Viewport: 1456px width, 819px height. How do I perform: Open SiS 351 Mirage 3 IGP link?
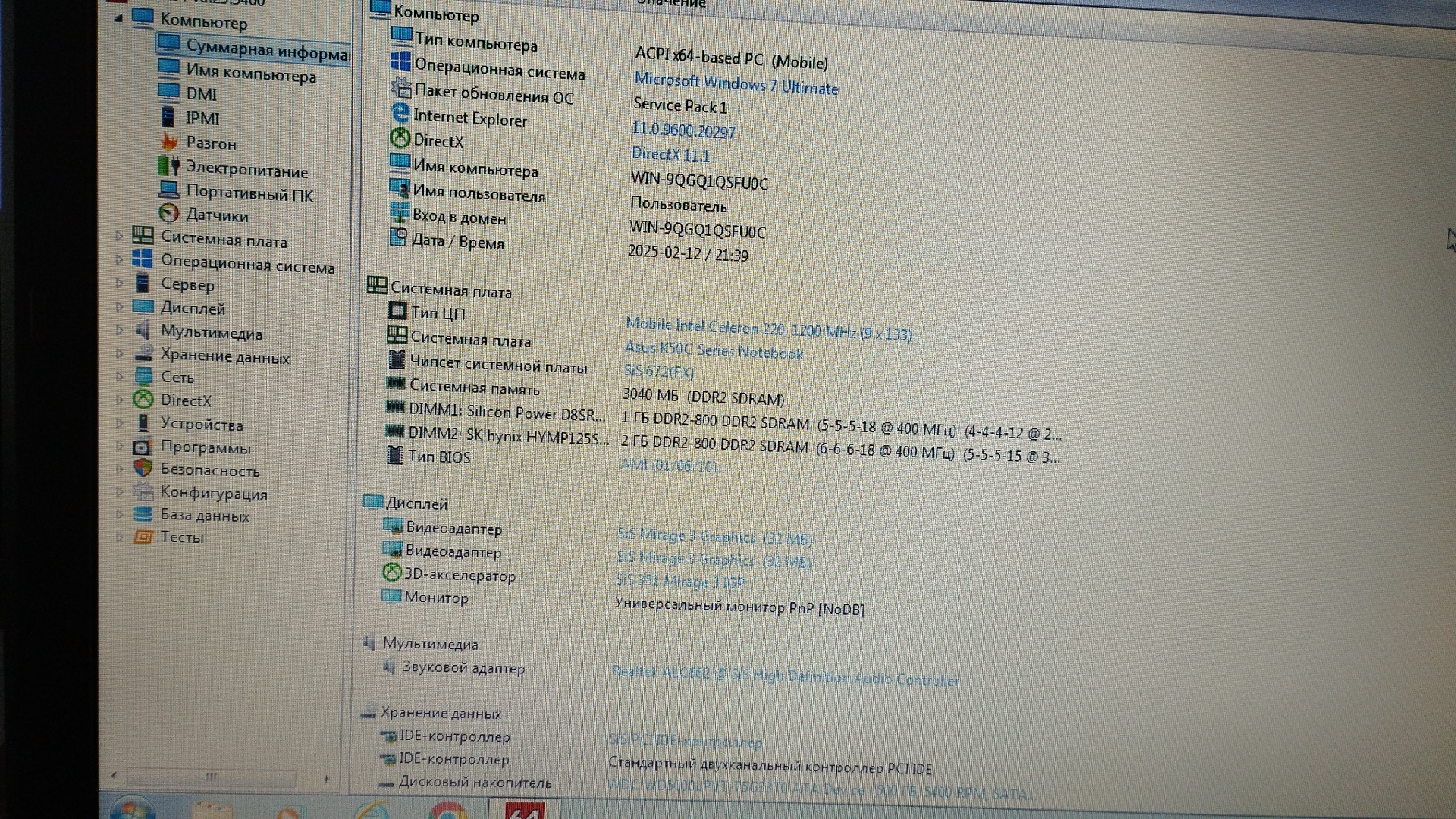click(679, 582)
